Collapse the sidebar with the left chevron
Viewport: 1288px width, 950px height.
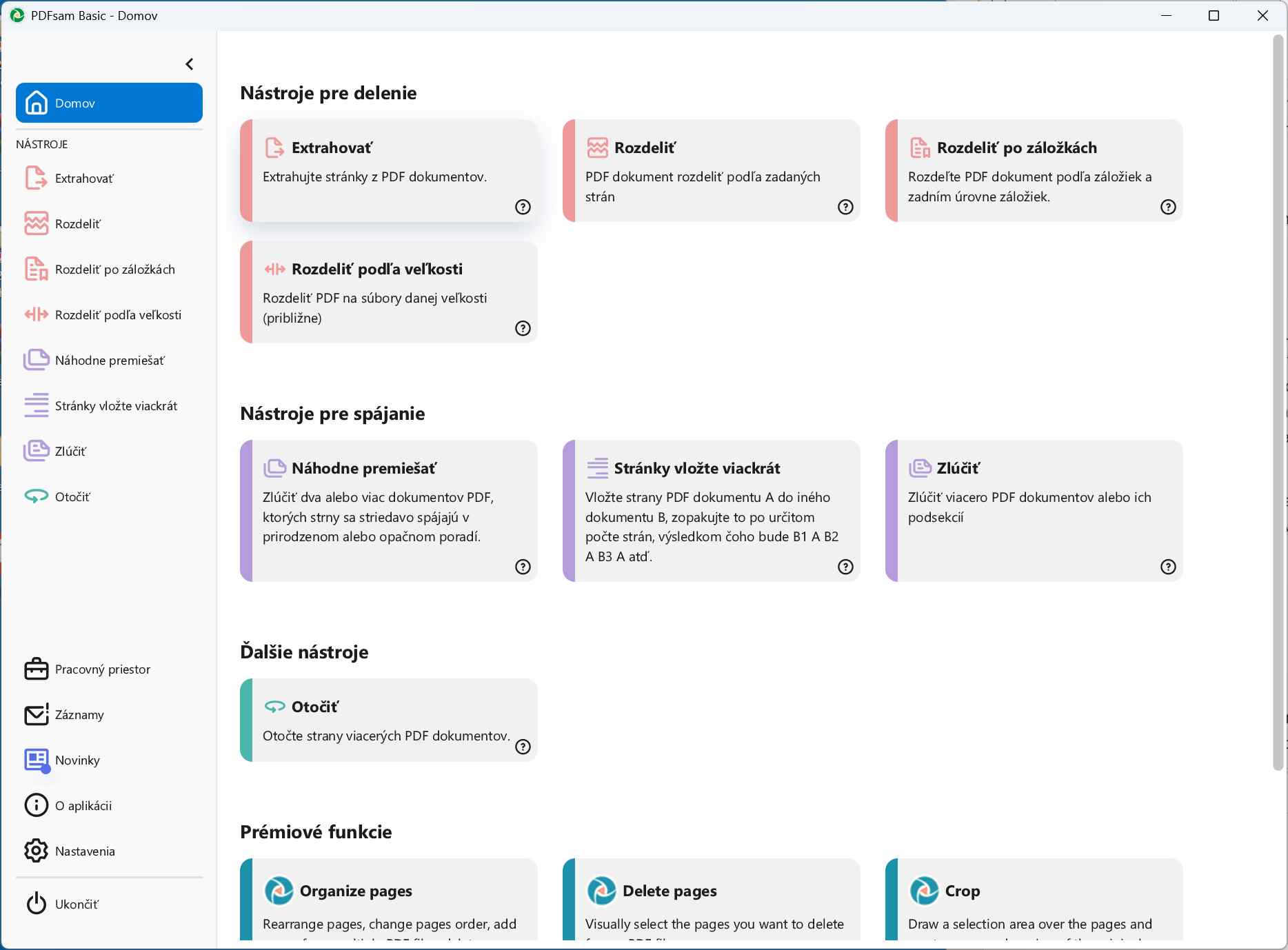pyautogui.click(x=190, y=64)
